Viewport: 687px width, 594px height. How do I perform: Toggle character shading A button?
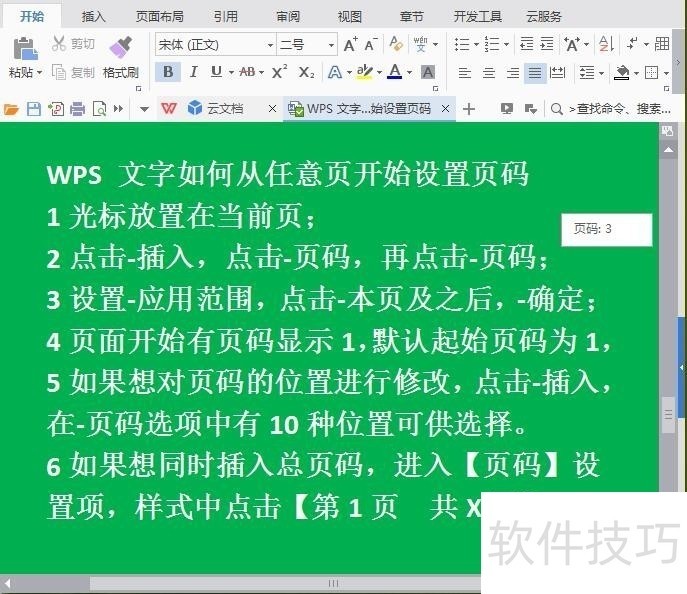coord(428,72)
